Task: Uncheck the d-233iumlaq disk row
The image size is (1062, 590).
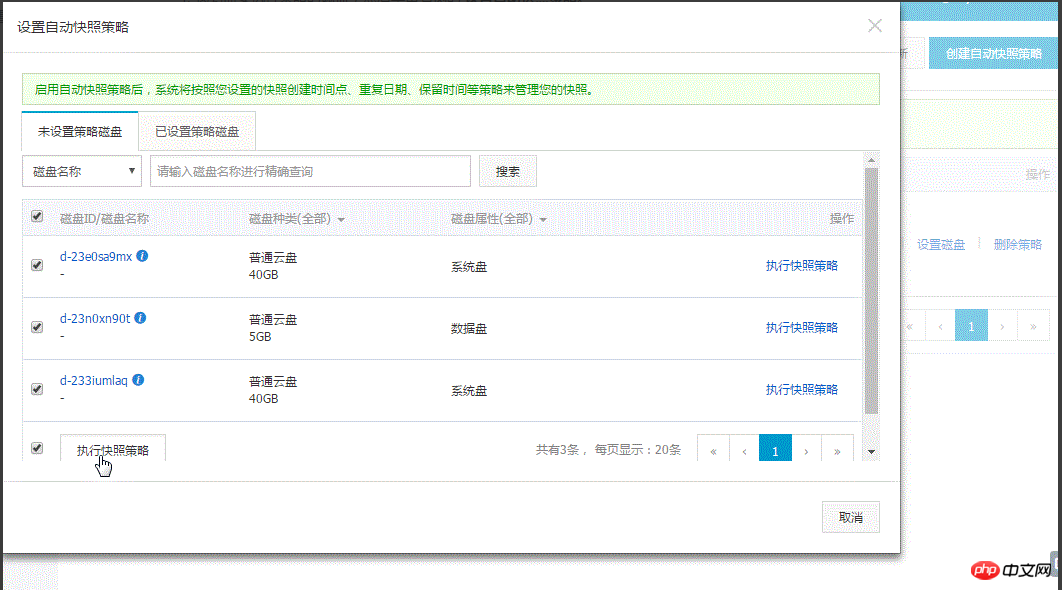Action: (x=37, y=389)
